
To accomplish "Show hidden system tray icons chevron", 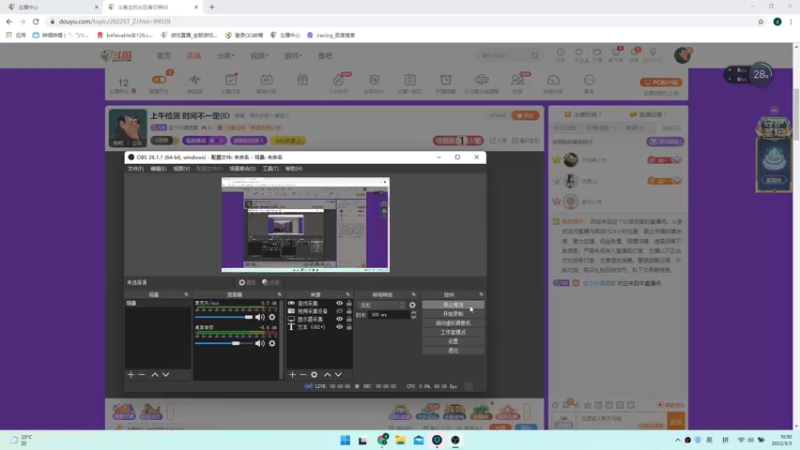I will [x=678, y=440].
